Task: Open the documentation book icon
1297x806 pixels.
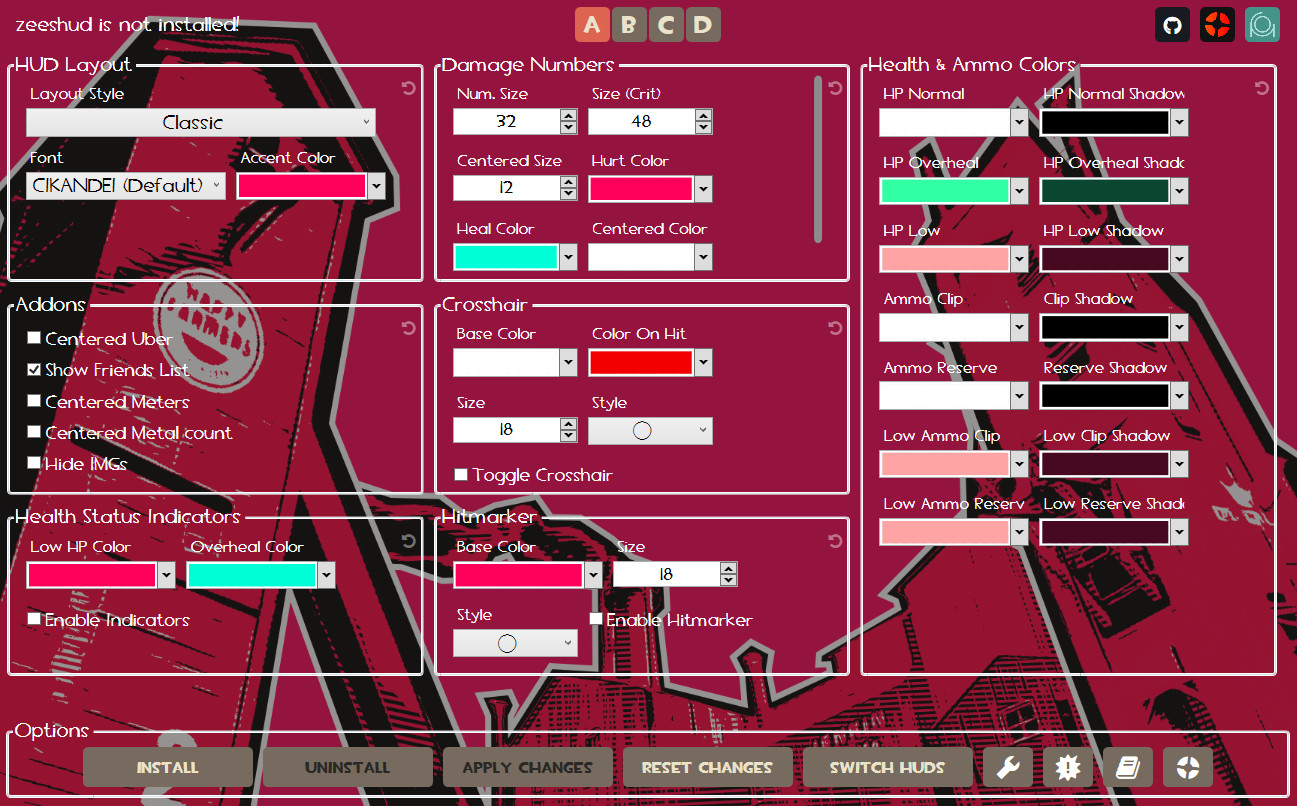Action: (1128, 767)
